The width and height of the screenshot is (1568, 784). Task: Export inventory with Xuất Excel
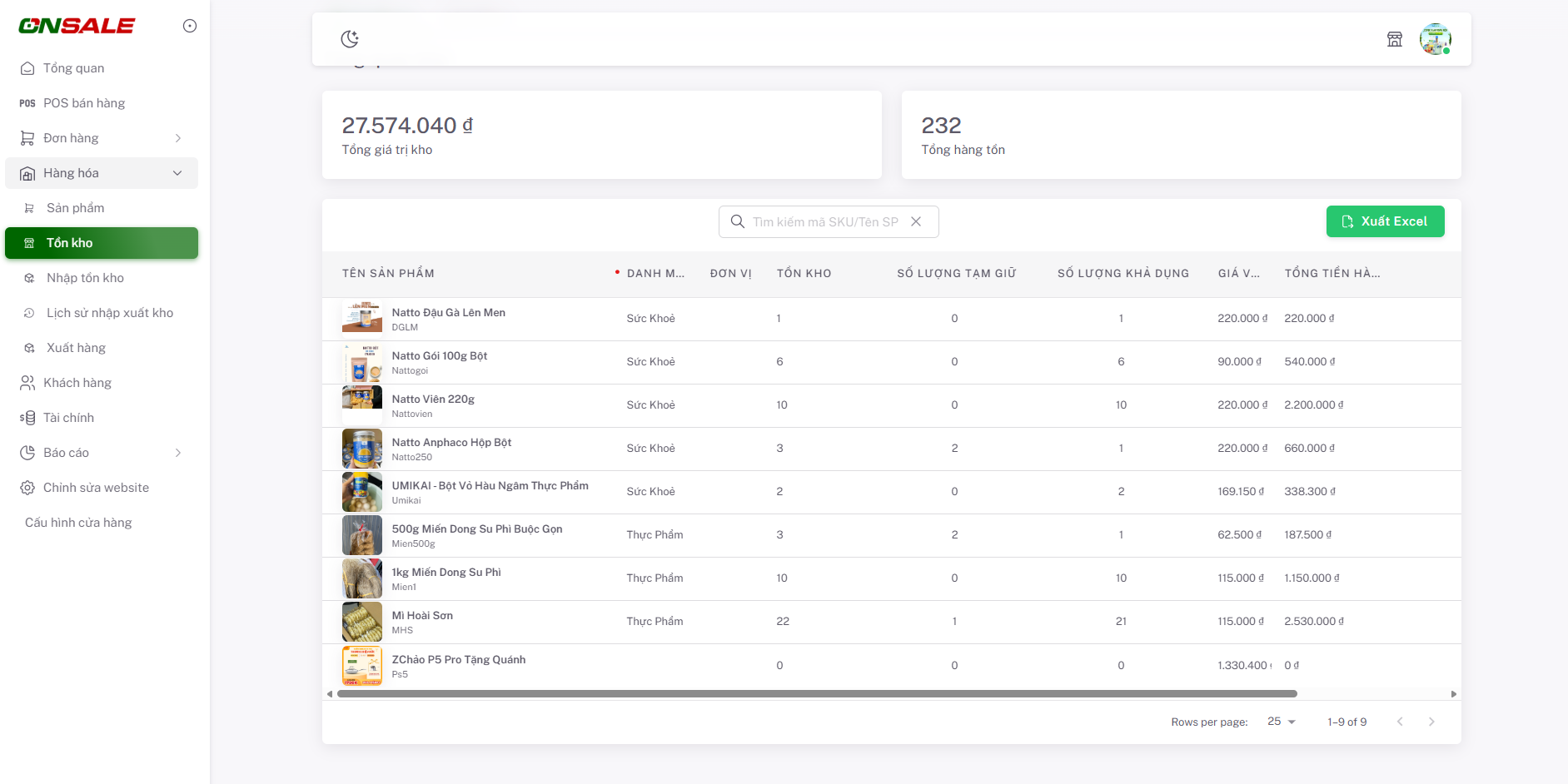coord(1385,221)
